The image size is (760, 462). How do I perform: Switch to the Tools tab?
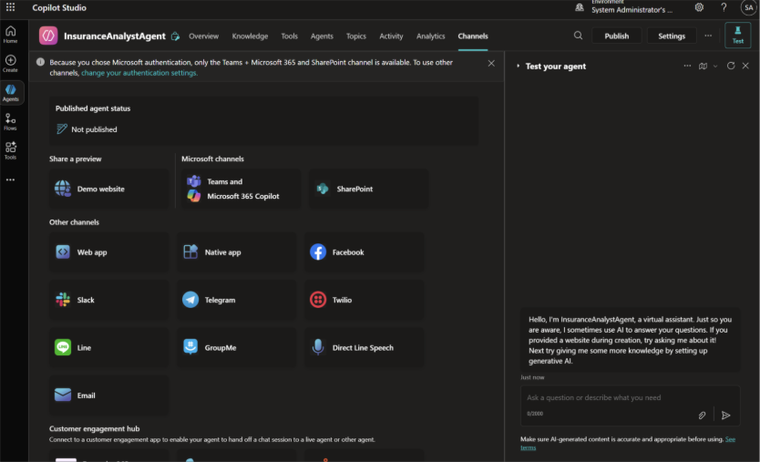(289, 36)
